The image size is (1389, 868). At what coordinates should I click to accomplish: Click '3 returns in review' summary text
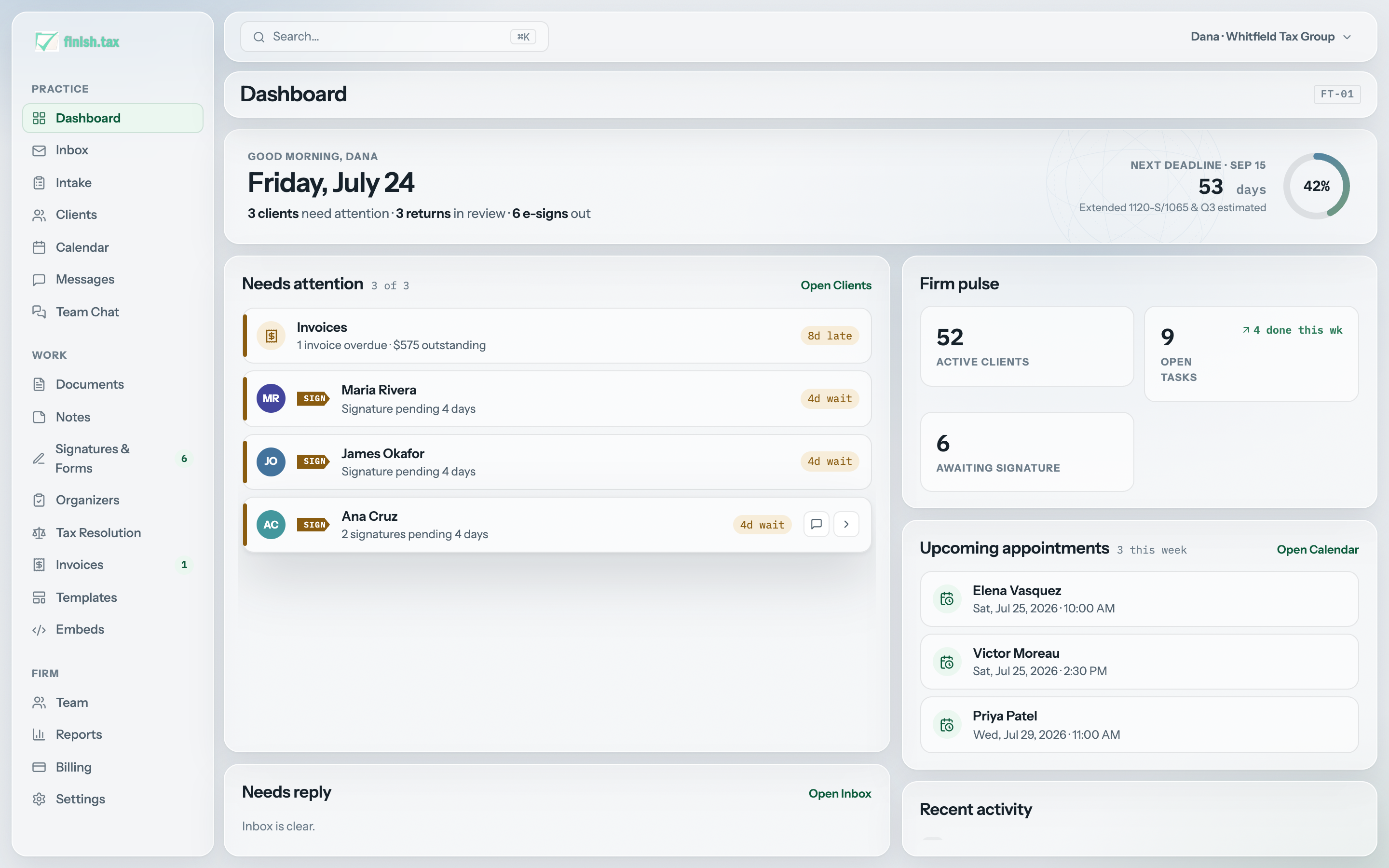[450, 214]
